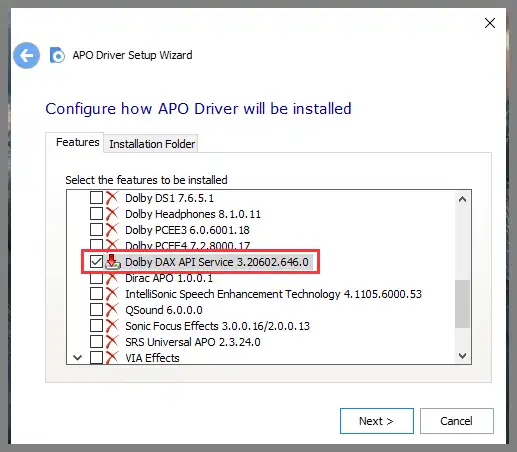Expand the VIA Effects tree node
The height and width of the screenshot is (452, 517).
pos(77,358)
